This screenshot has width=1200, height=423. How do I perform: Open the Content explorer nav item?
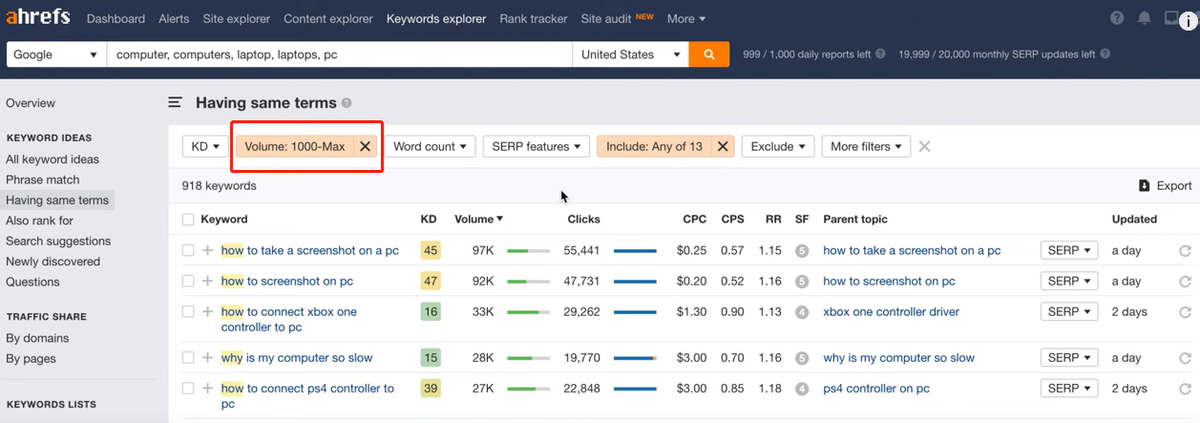pos(329,19)
